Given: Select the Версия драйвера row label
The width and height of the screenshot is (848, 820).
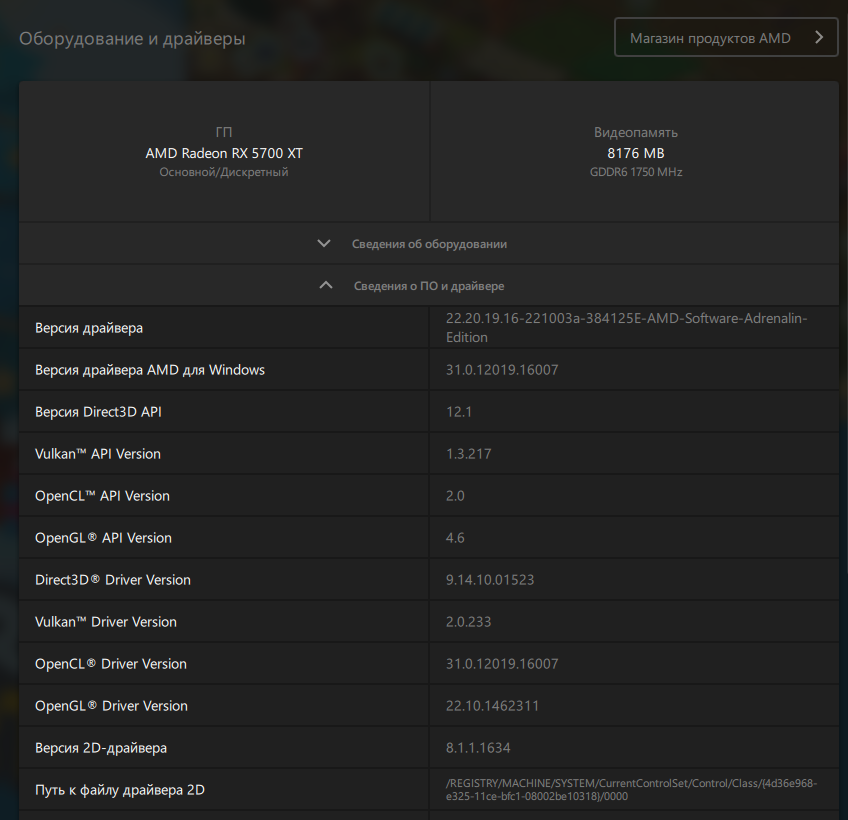Looking at the screenshot, I should 89,328.
